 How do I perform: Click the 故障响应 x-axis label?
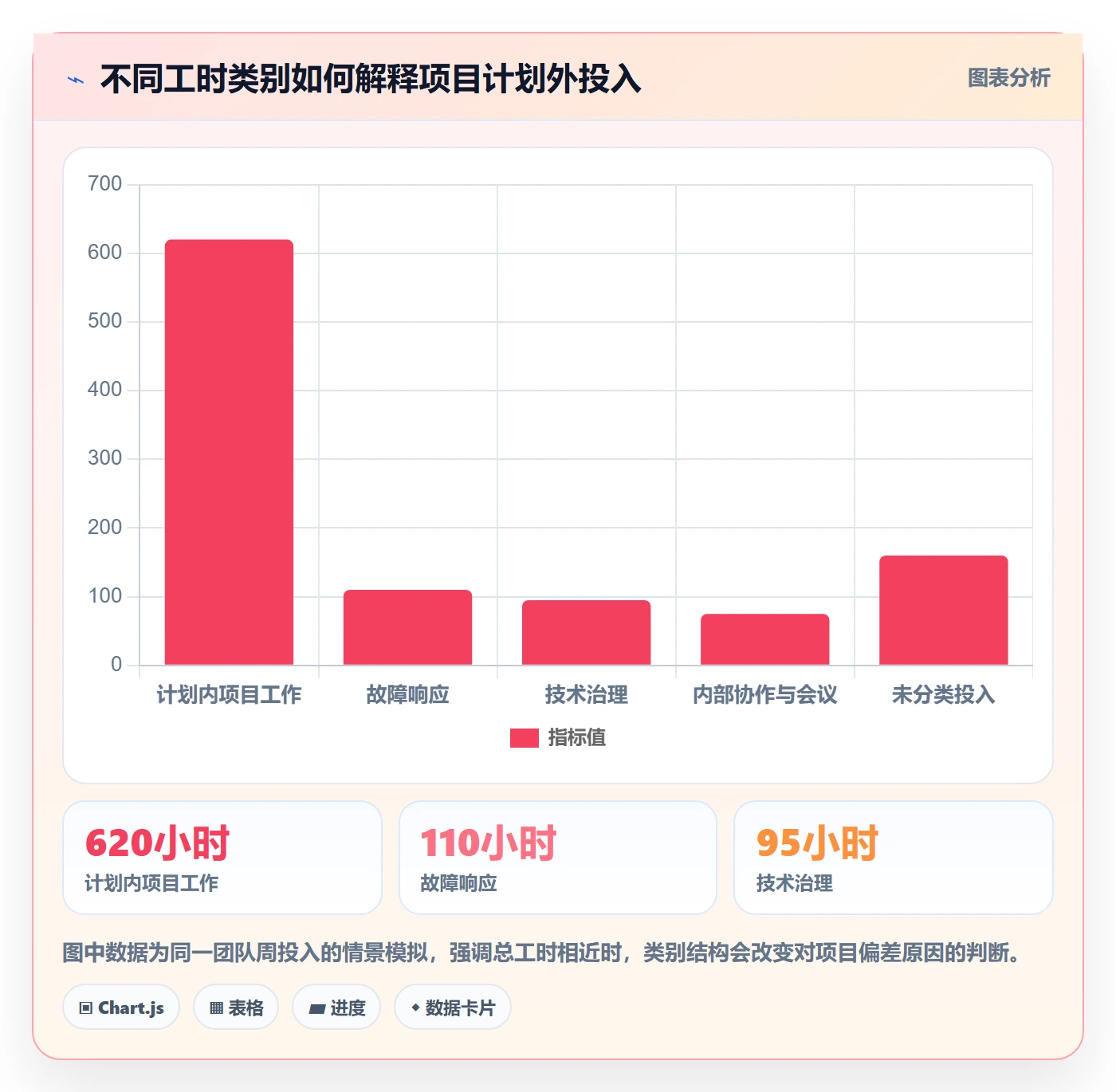tap(407, 695)
